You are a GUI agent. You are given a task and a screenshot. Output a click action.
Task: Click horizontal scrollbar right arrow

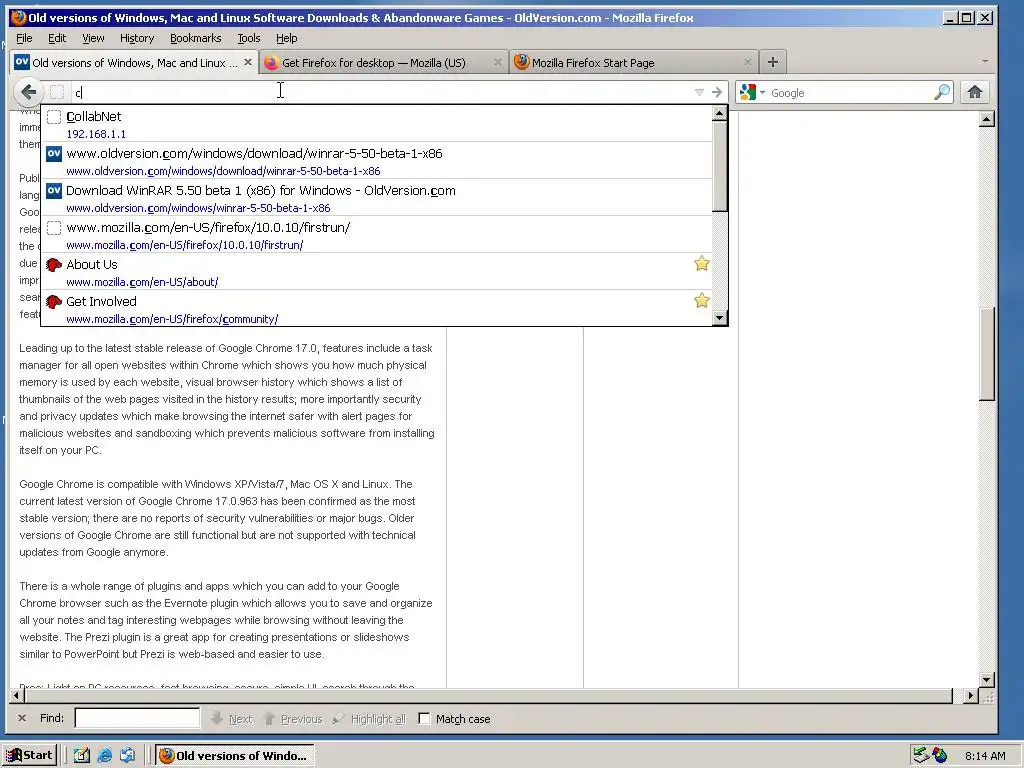coord(970,696)
